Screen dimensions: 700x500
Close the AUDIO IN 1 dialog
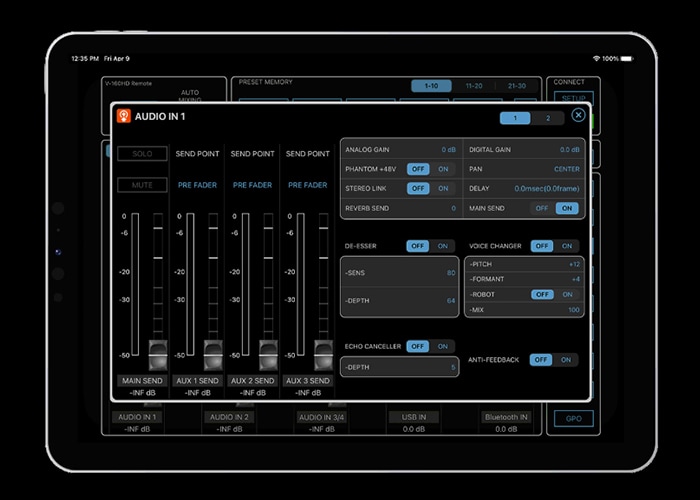pyautogui.click(x=578, y=116)
